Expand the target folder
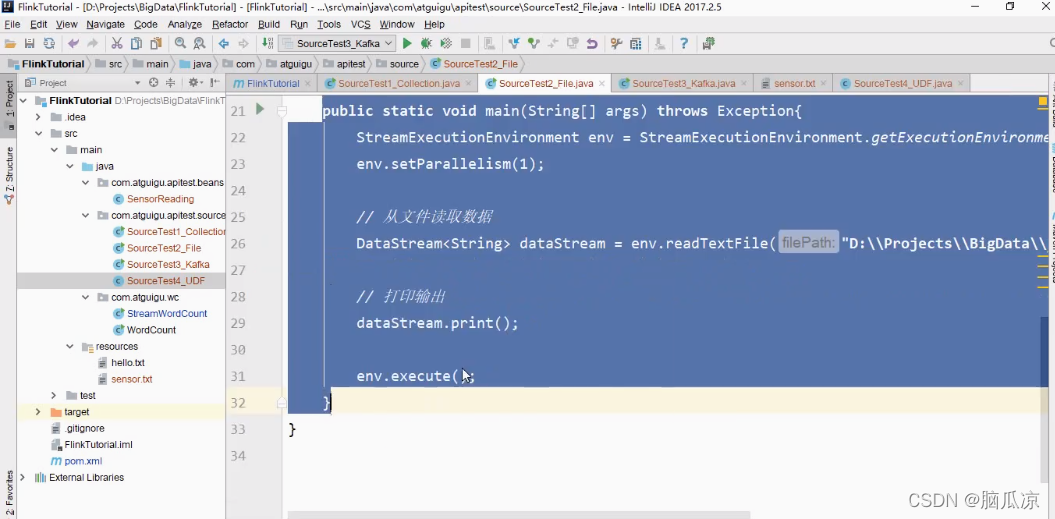The image size is (1055, 519). tap(39, 411)
